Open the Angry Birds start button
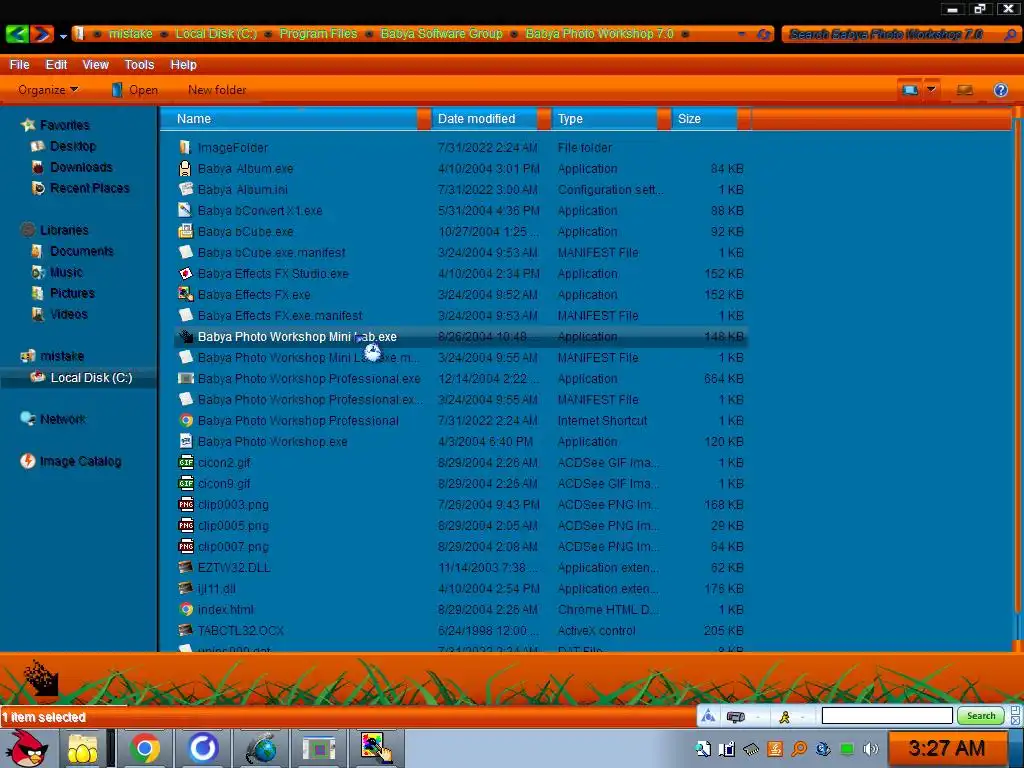Viewport: 1024px width, 768px height. tap(26, 748)
